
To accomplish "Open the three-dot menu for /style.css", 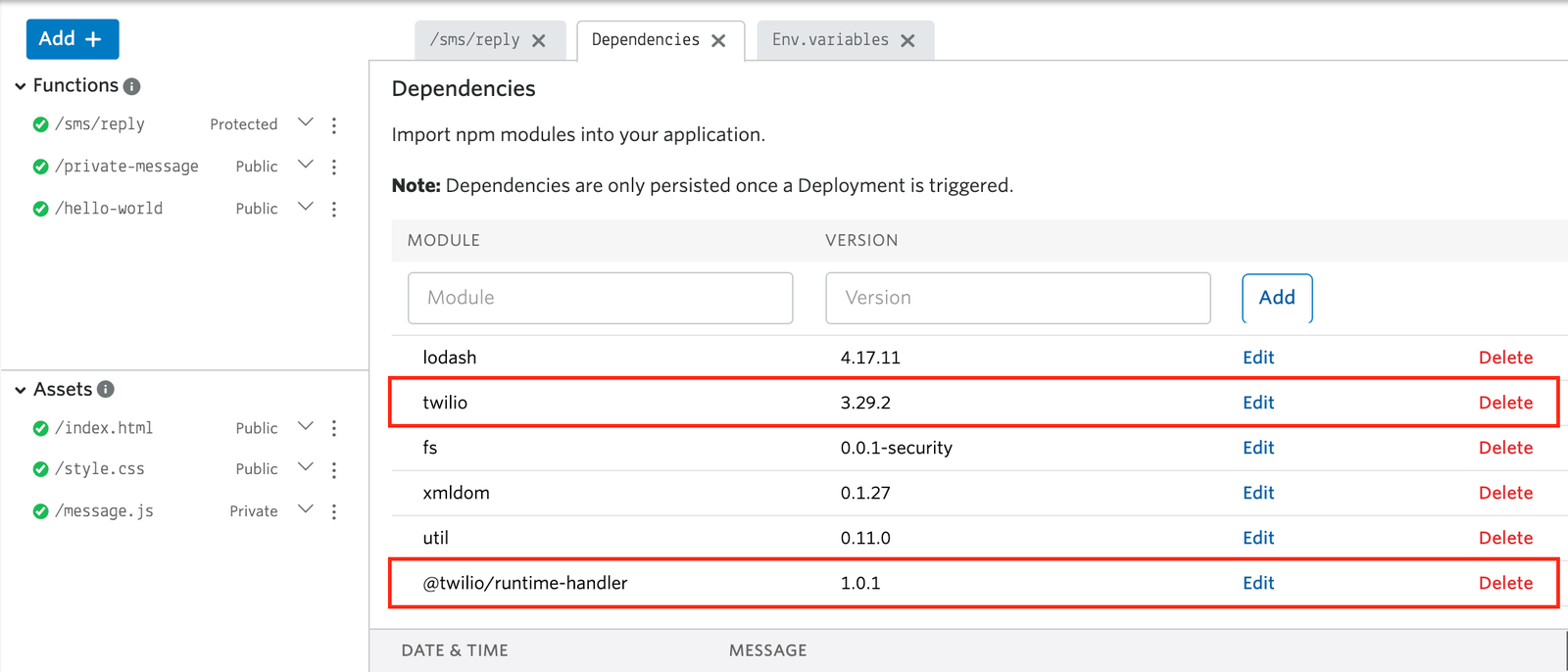I will click(x=334, y=470).
